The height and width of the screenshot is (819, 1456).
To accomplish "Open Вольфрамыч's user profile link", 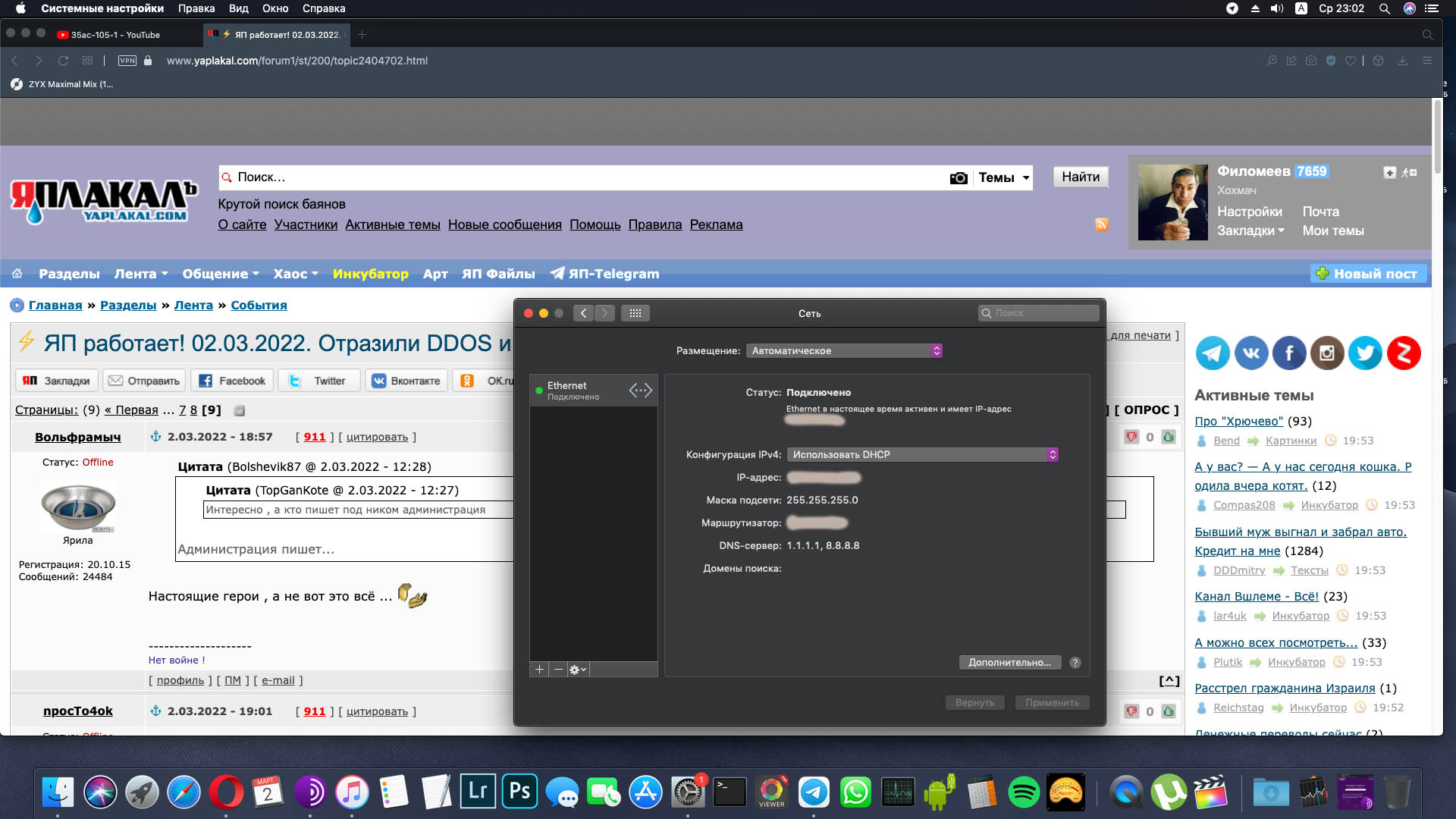I will pyautogui.click(x=77, y=438).
